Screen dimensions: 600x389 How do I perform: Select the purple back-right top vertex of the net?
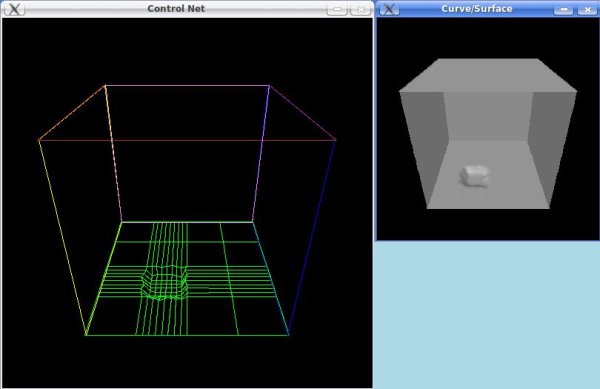point(269,86)
